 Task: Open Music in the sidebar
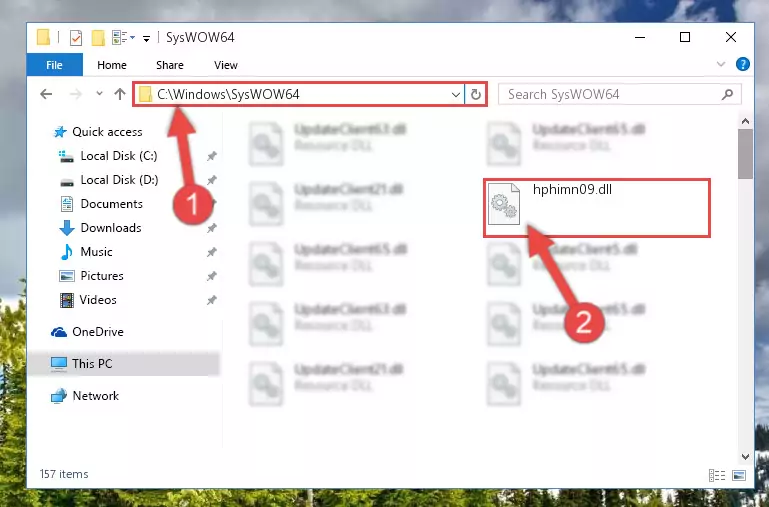tap(96, 252)
